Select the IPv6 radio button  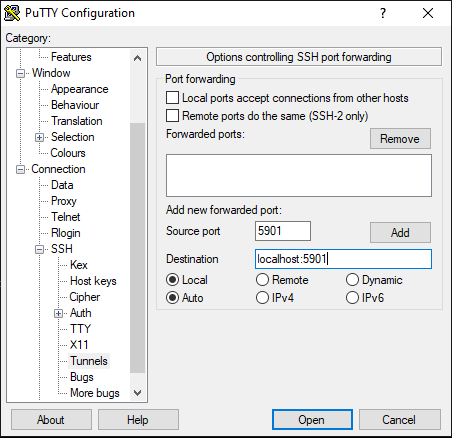coord(352,298)
